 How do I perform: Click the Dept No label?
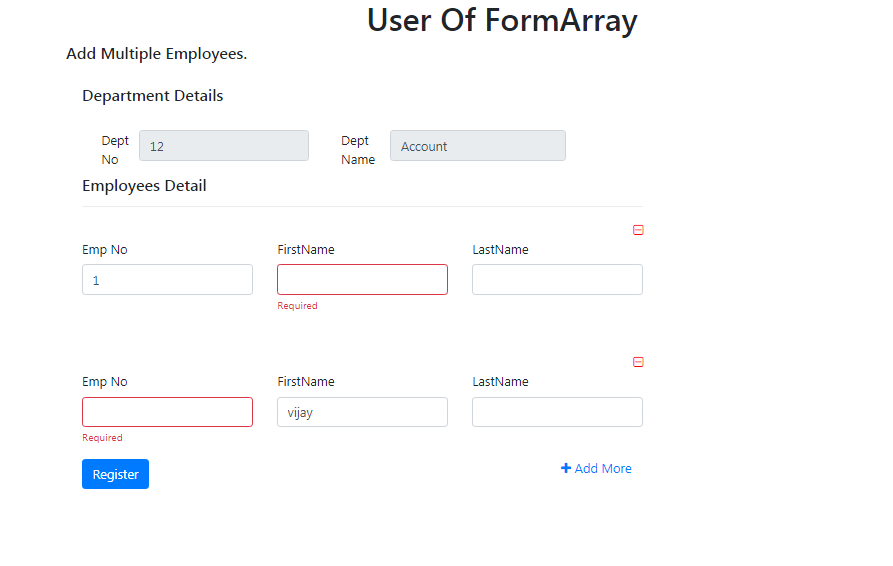point(115,150)
